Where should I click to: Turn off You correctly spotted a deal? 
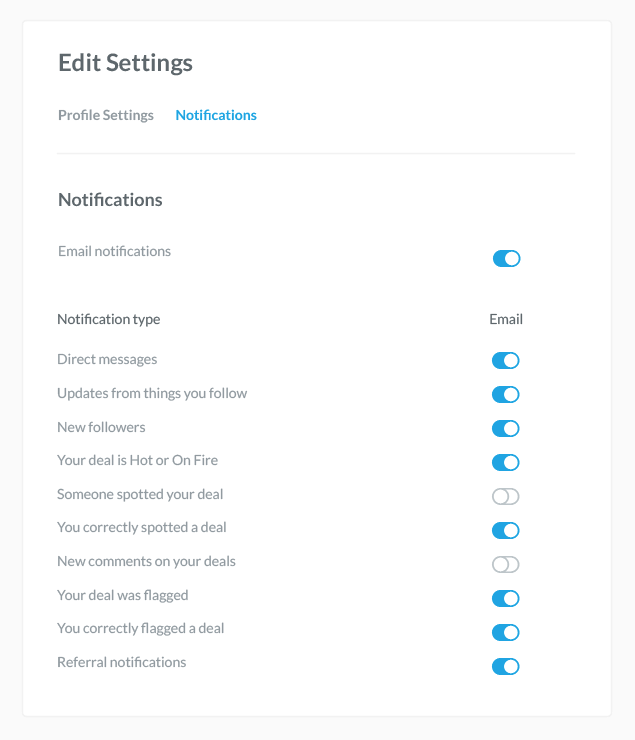pyautogui.click(x=505, y=530)
